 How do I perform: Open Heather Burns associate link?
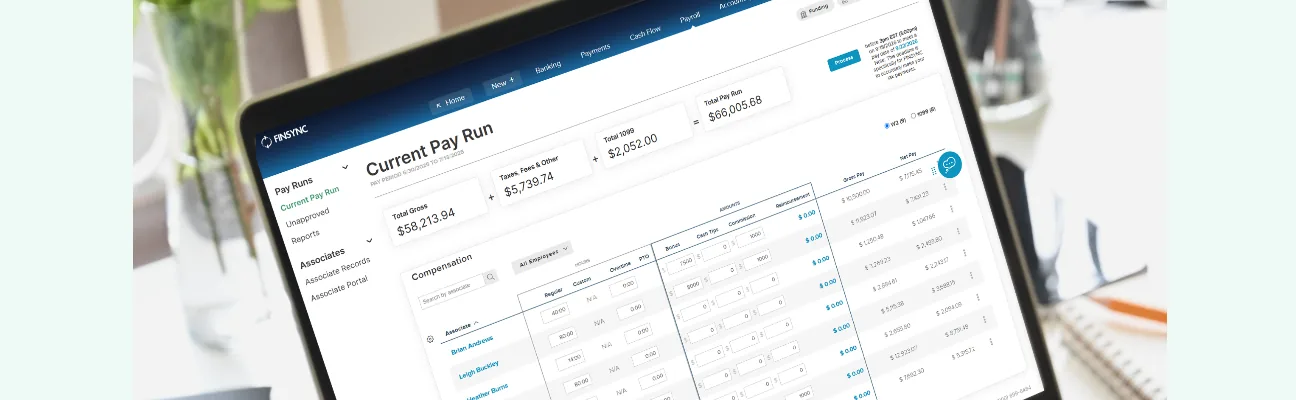tap(486, 390)
